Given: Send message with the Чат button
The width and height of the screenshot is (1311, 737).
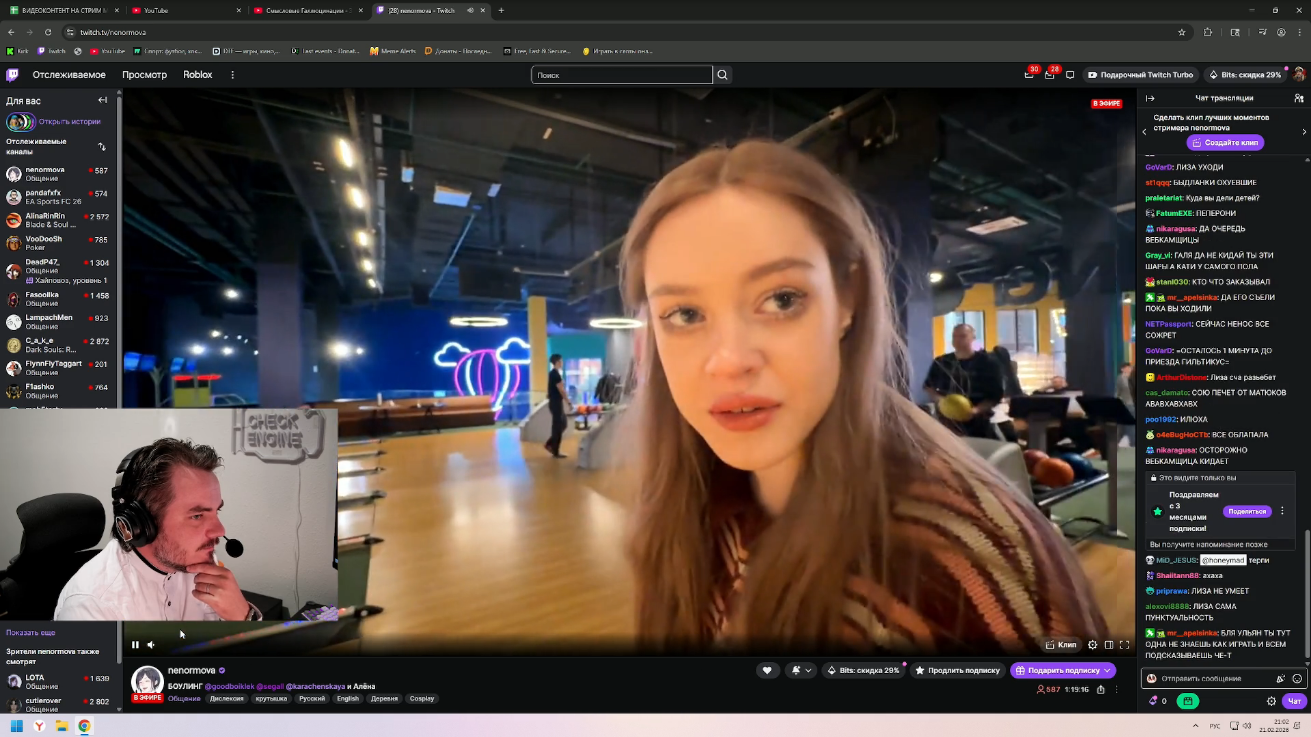Looking at the screenshot, I should point(1294,701).
